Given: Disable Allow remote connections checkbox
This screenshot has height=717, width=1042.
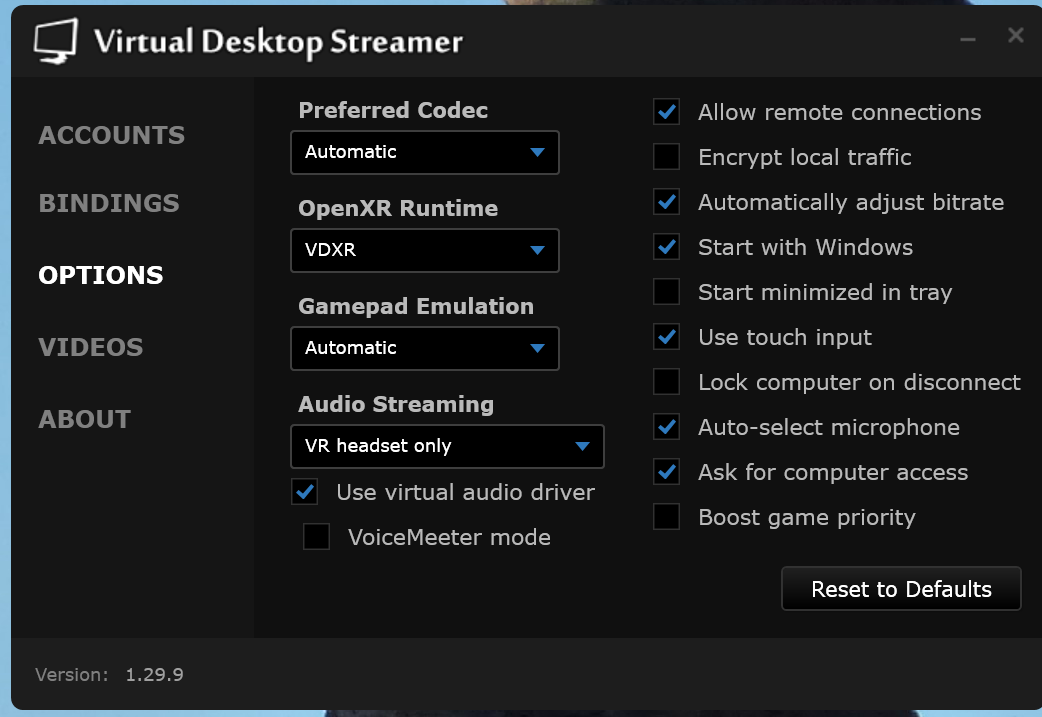Looking at the screenshot, I should (667, 112).
